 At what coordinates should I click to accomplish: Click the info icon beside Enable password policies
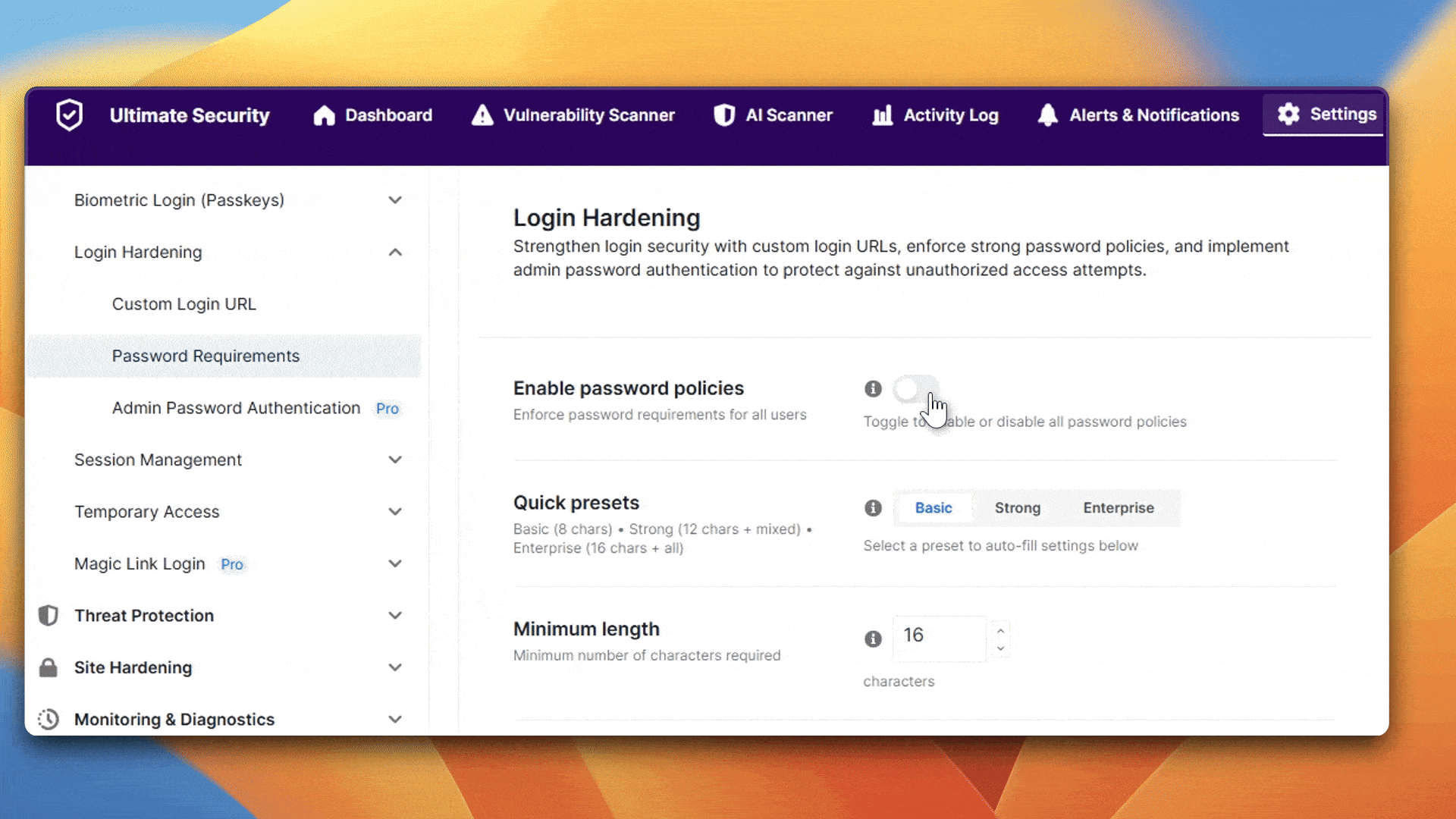tap(873, 388)
